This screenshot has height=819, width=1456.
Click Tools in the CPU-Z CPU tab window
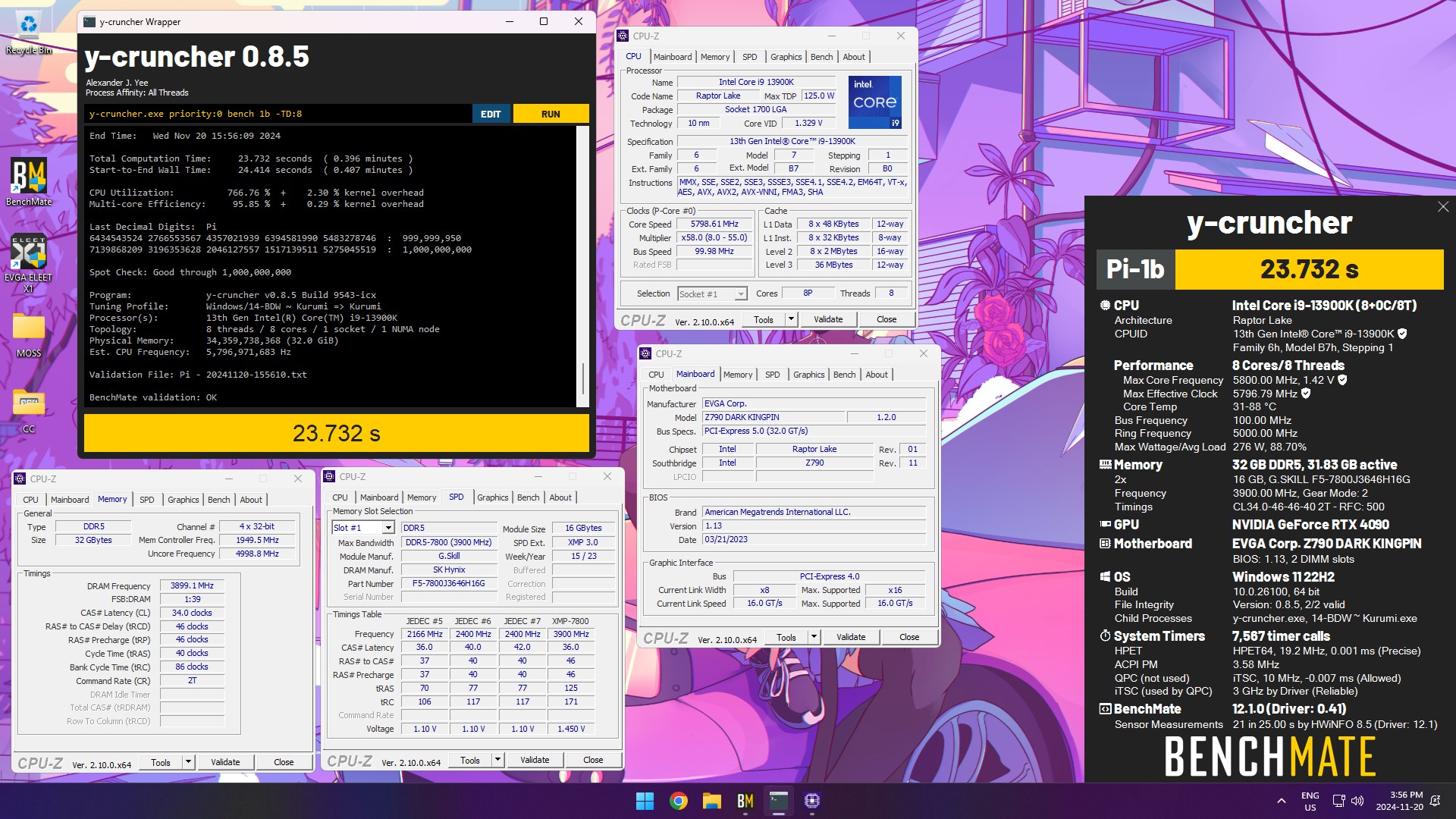point(764,319)
